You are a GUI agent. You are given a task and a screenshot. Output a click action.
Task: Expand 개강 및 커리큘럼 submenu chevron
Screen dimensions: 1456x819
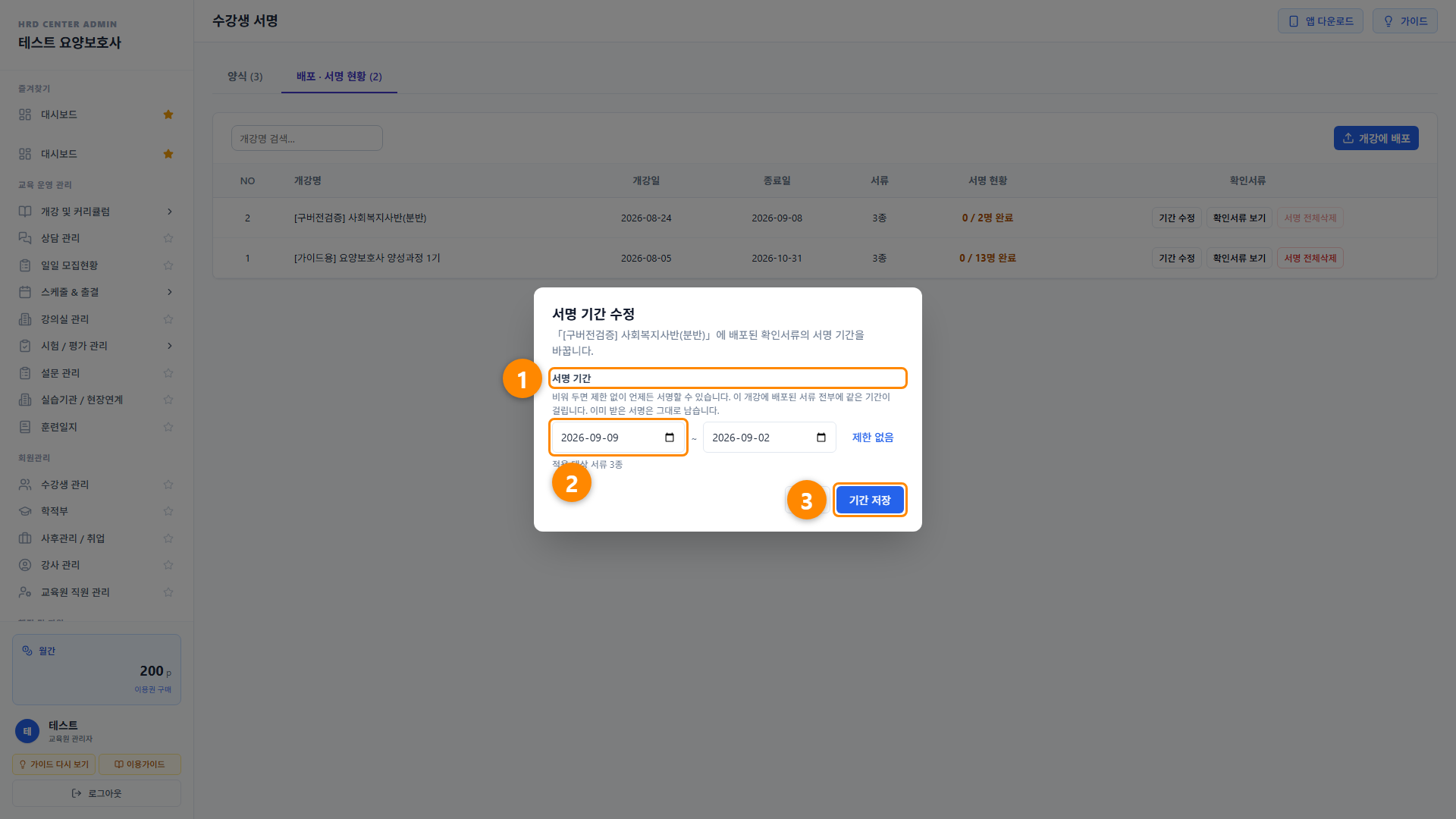(169, 212)
